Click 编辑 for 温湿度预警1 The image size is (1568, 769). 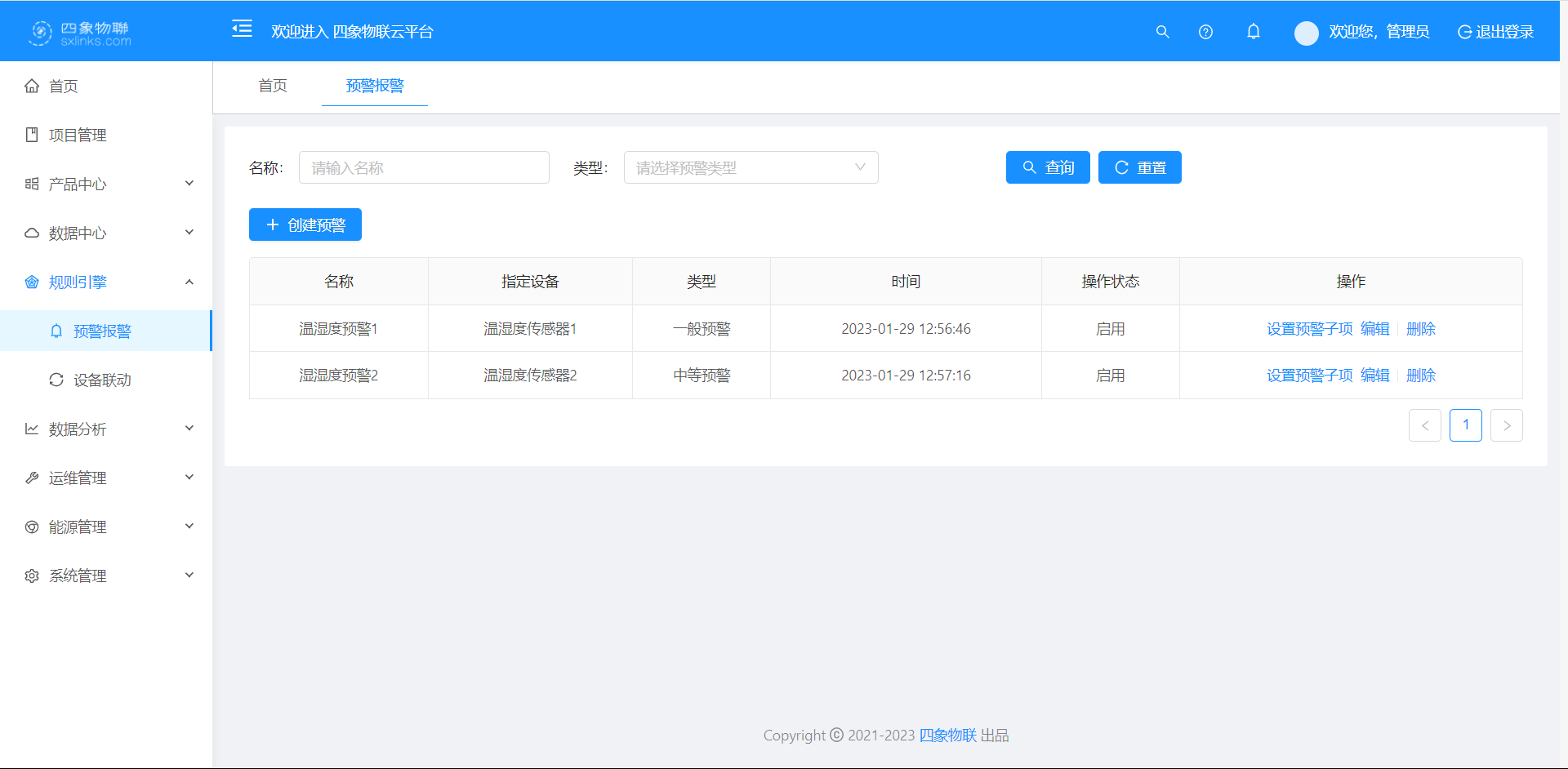pyautogui.click(x=1374, y=328)
